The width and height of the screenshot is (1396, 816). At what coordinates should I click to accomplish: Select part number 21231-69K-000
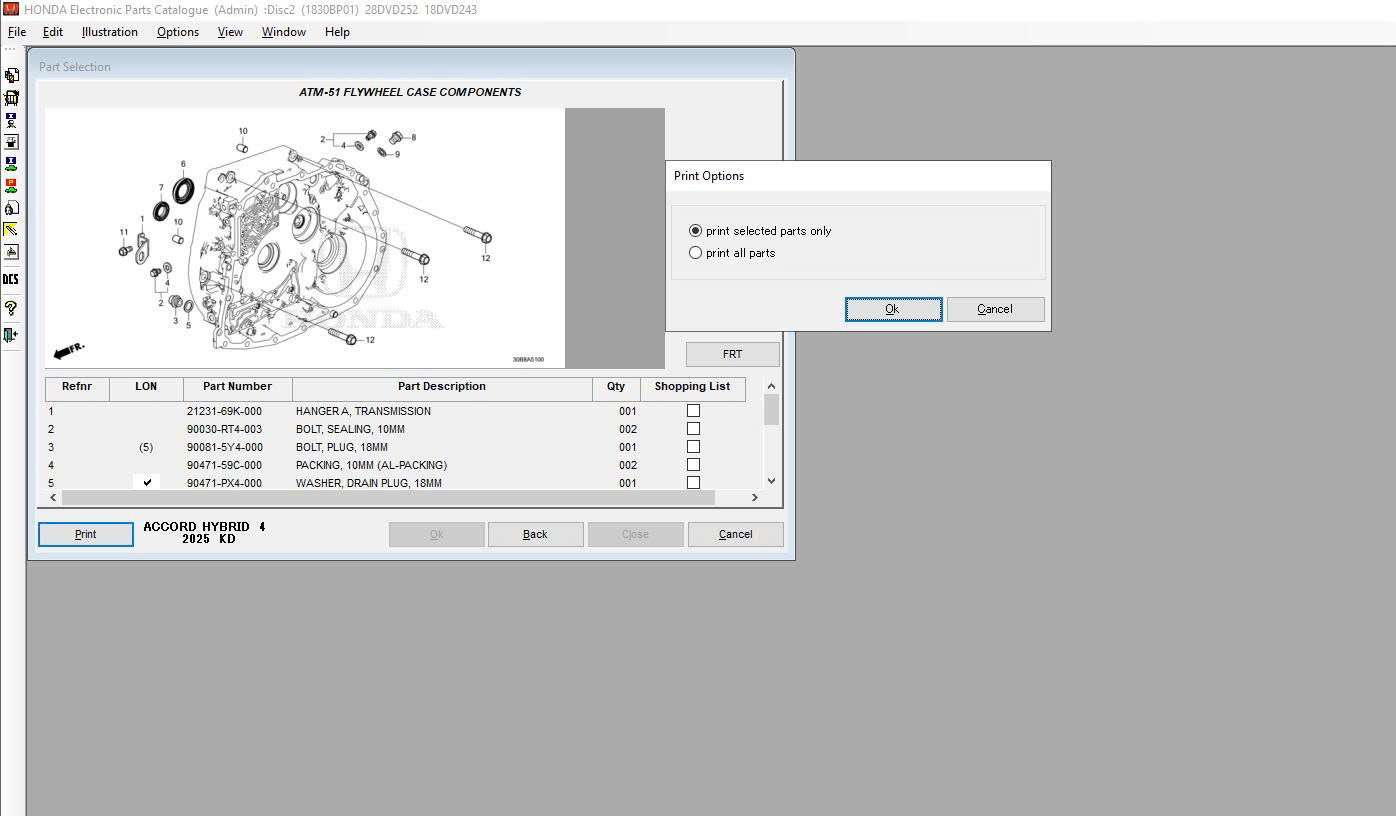tap(224, 411)
